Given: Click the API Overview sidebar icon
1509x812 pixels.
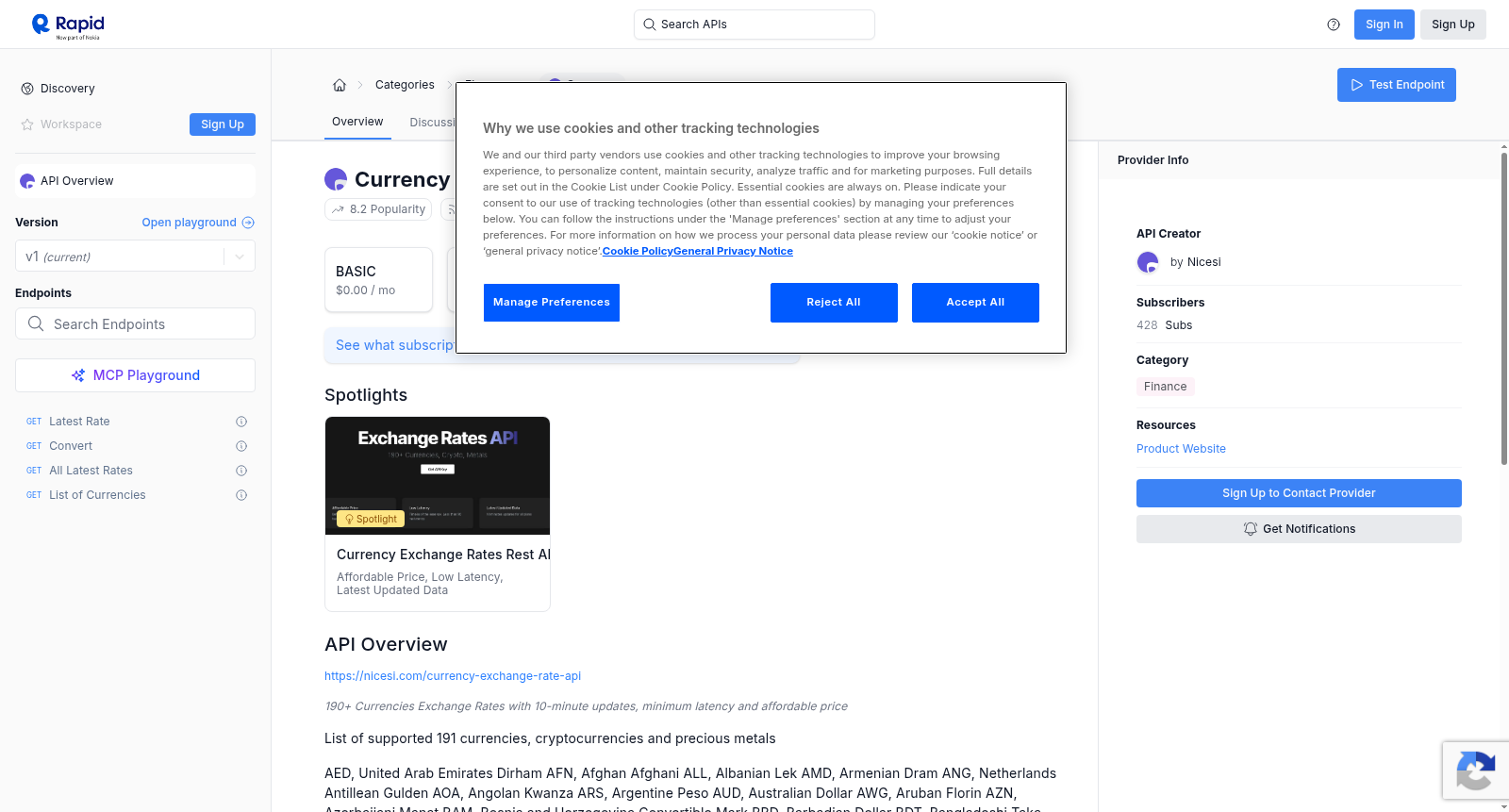Looking at the screenshot, I should pyautogui.click(x=27, y=181).
